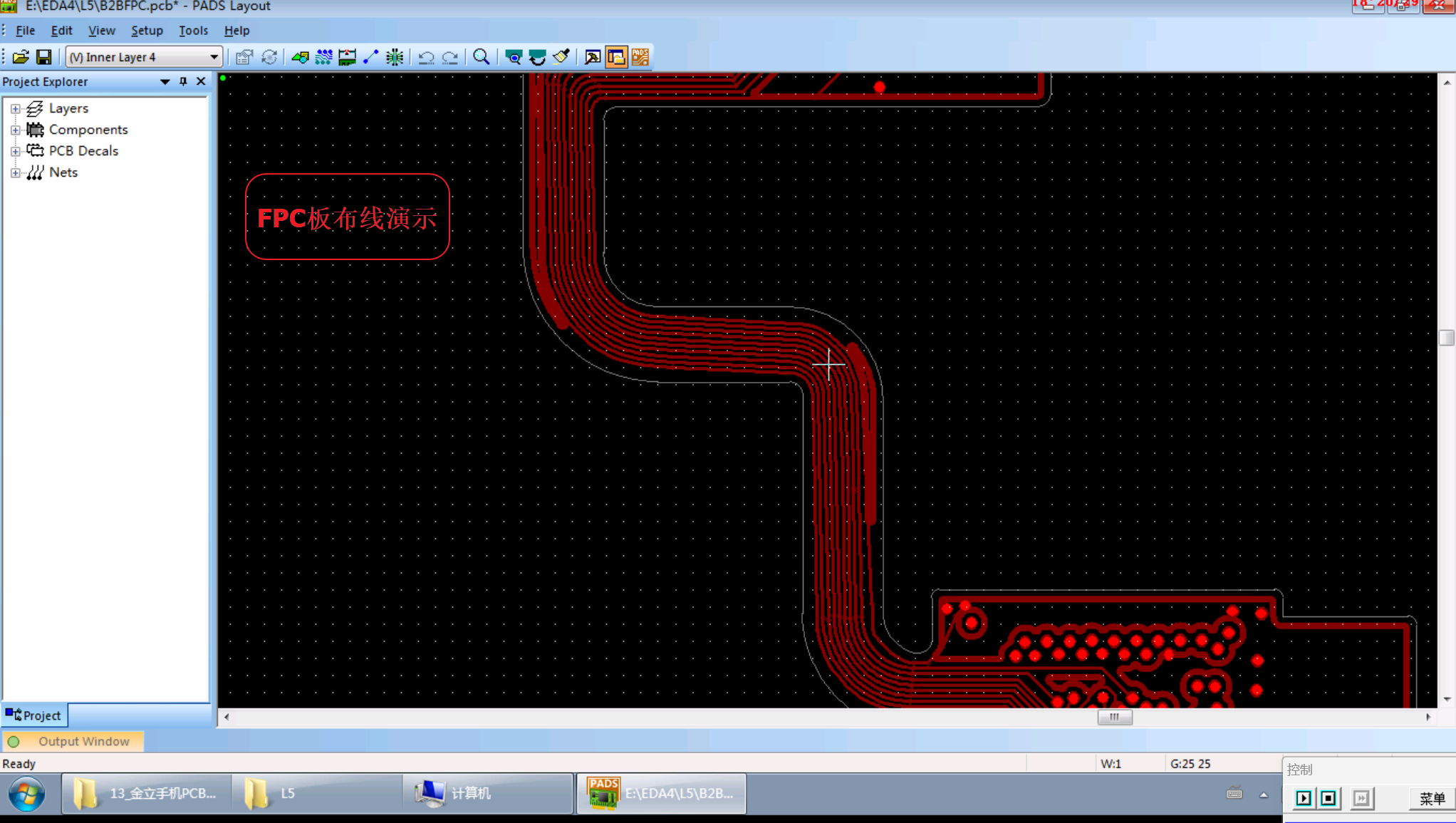Viewport: 1456px width, 823px height.
Task: Toggle the Project Explorer toolbar icon
Action: tap(616, 57)
